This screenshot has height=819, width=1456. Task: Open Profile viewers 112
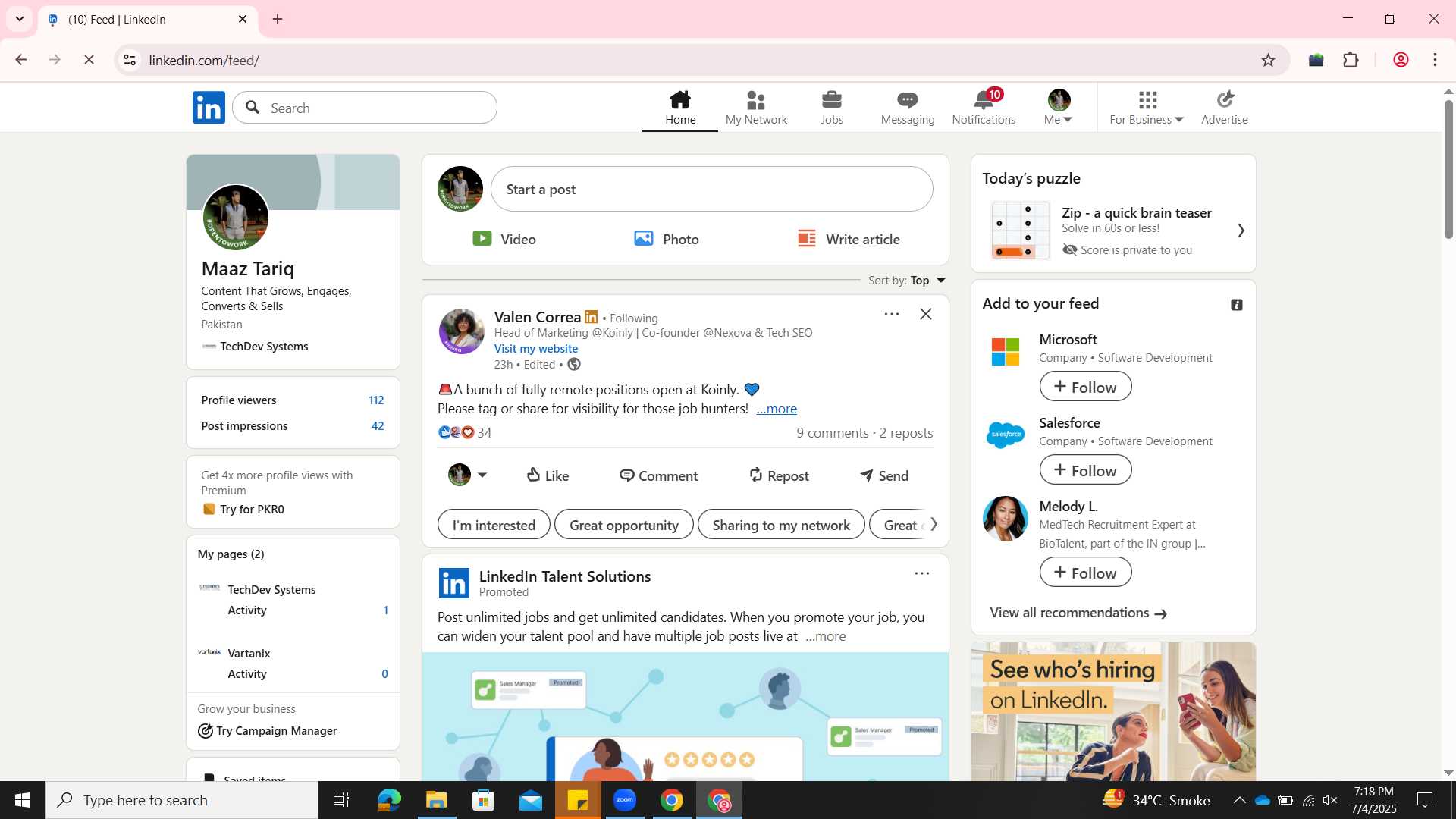pyautogui.click(x=293, y=400)
